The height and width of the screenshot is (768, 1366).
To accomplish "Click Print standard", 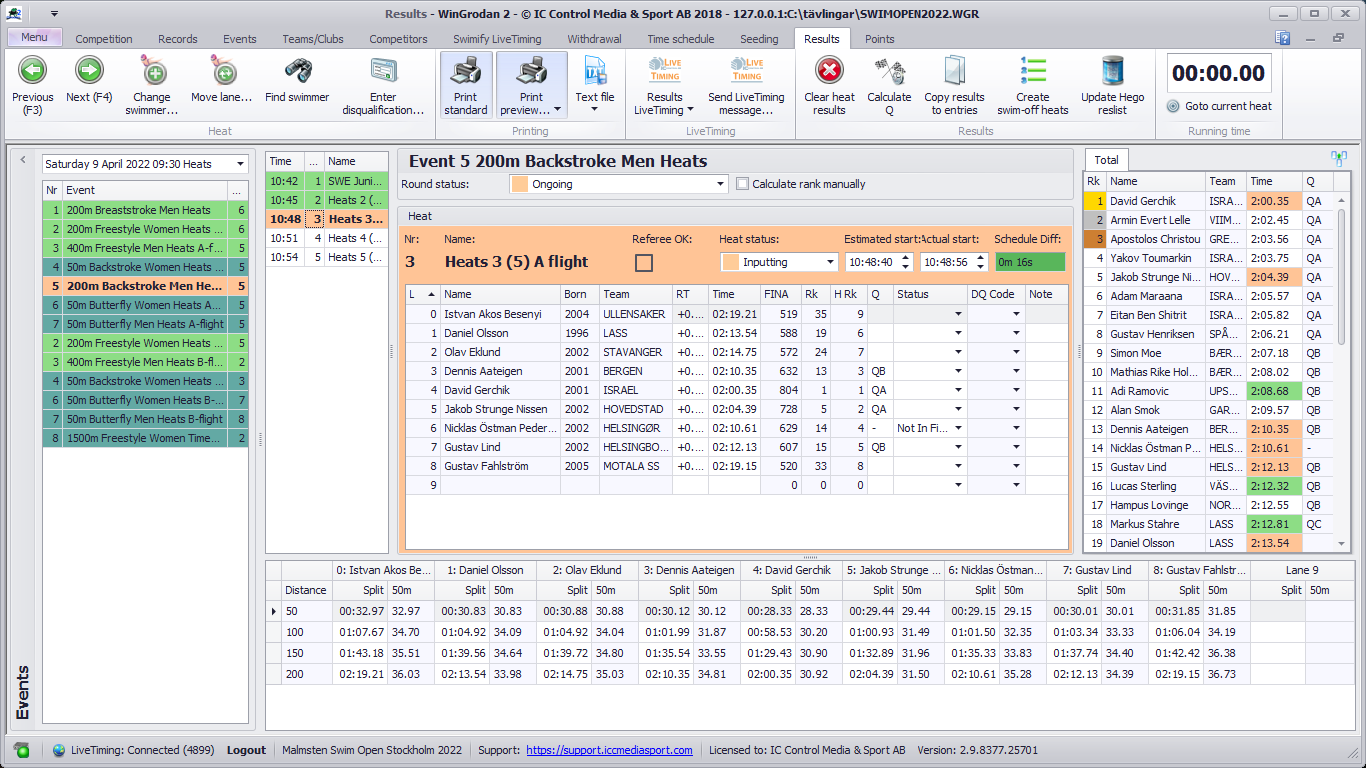I will click(466, 85).
